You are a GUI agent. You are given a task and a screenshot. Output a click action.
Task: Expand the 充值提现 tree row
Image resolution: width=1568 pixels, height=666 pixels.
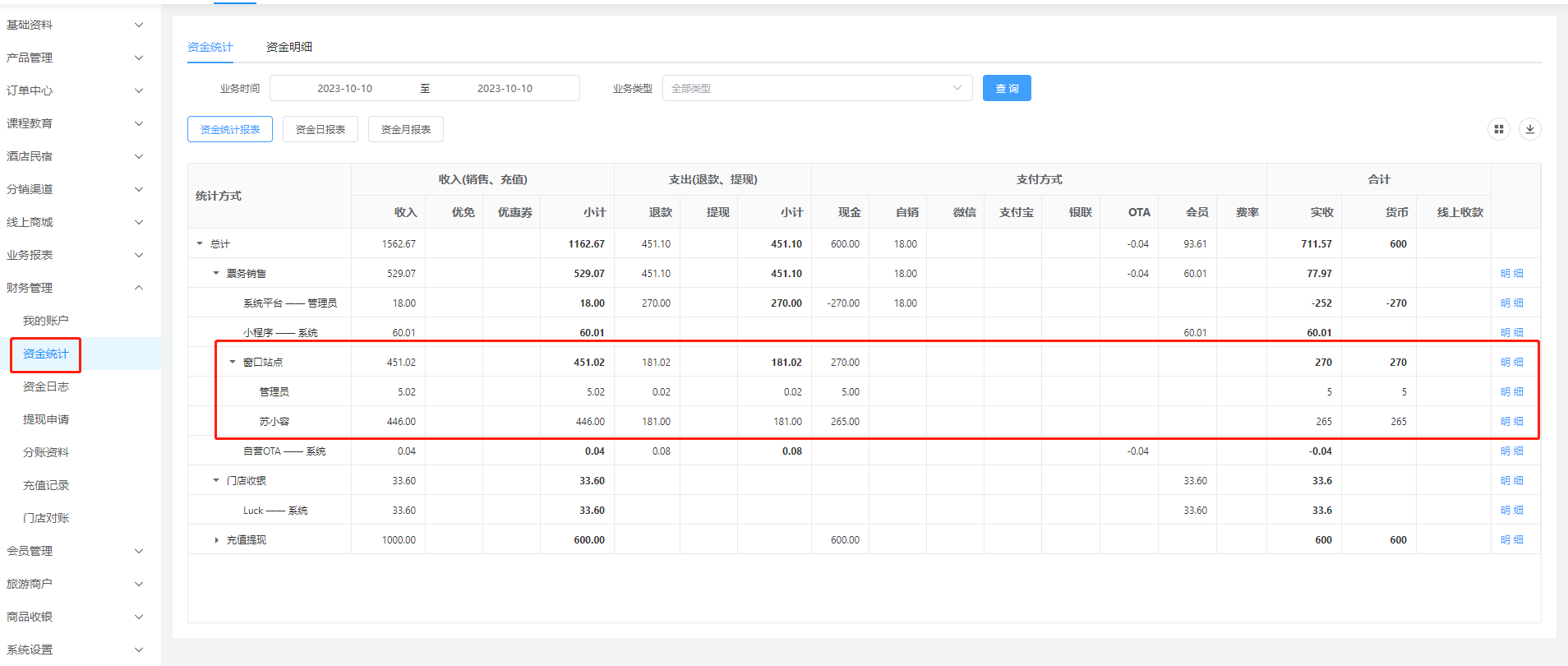(216, 540)
